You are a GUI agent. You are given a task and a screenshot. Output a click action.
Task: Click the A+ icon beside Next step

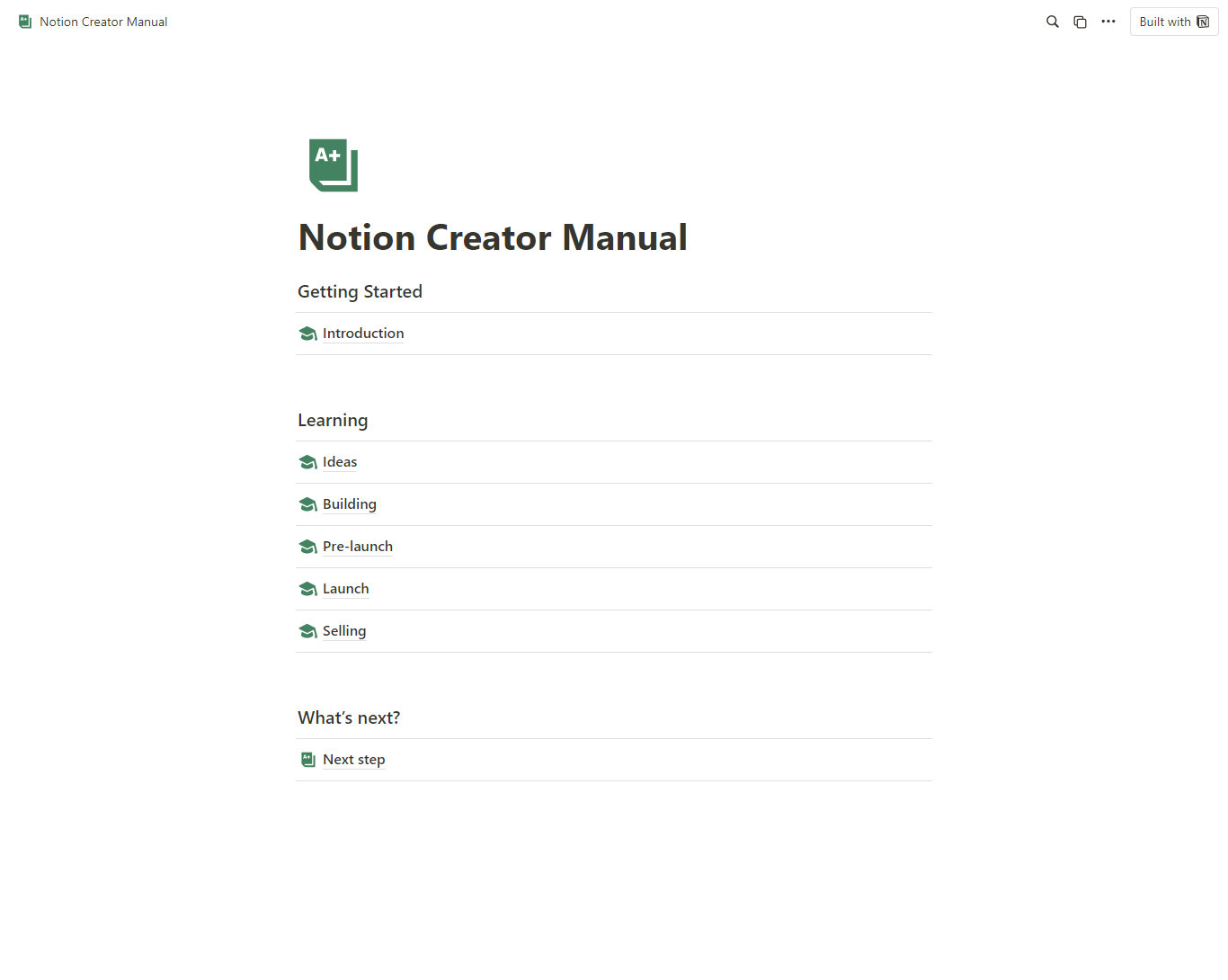(307, 760)
